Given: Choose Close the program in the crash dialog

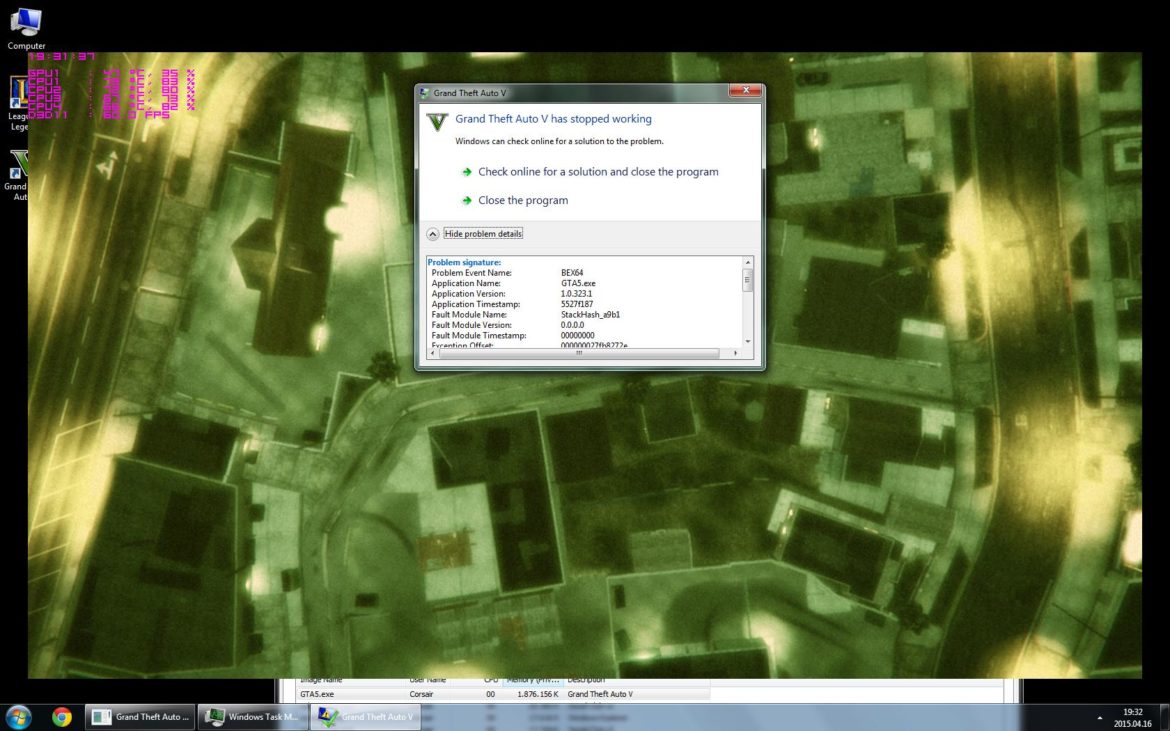Looking at the screenshot, I should click(522, 200).
